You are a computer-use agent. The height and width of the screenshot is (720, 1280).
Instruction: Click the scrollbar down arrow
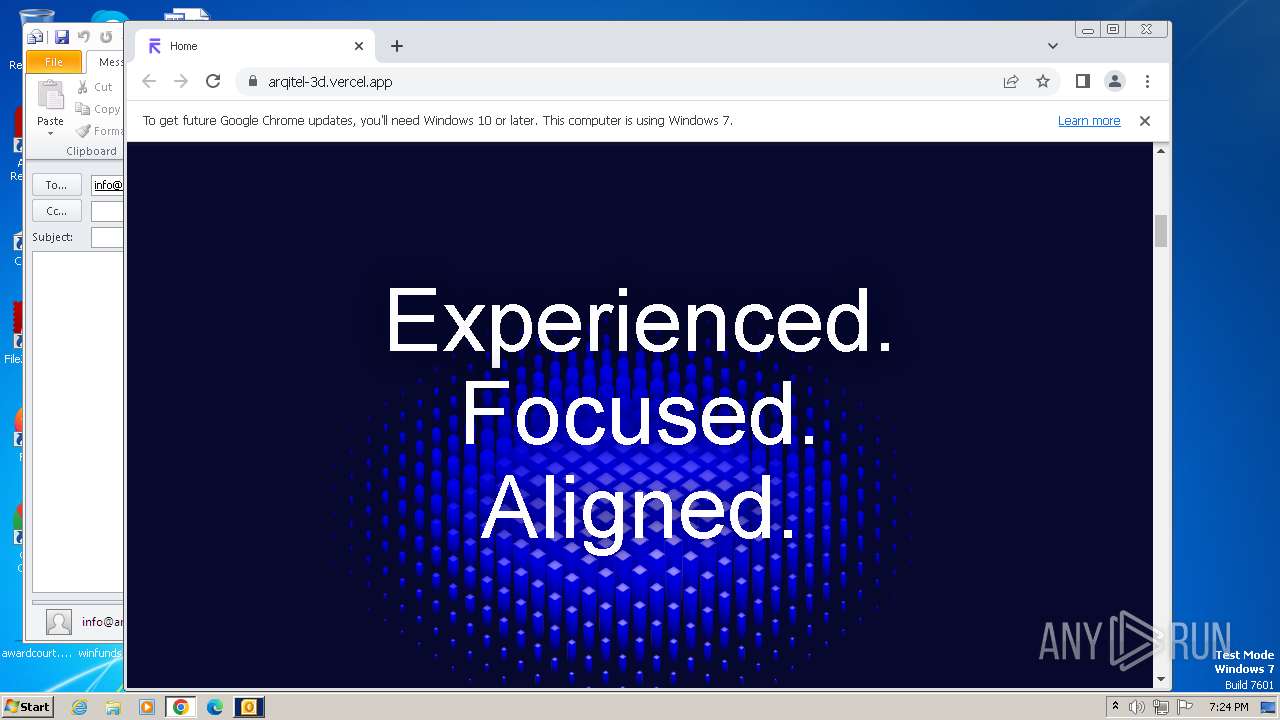point(1161,680)
